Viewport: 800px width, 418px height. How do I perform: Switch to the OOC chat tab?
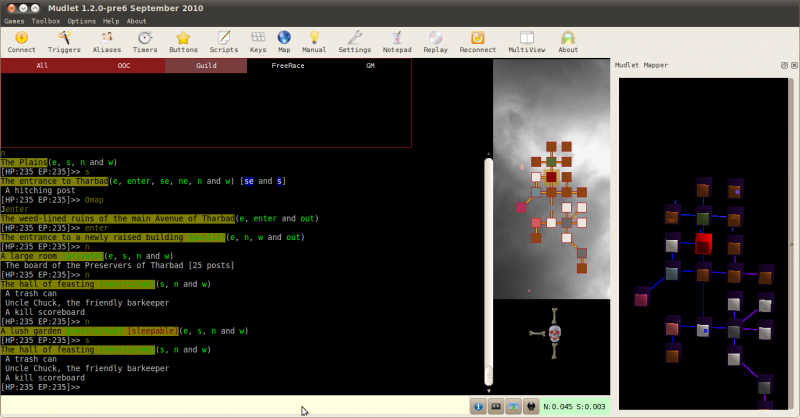pyautogui.click(x=124, y=65)
